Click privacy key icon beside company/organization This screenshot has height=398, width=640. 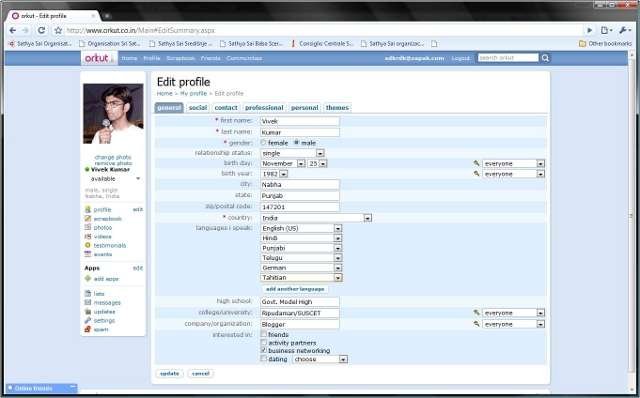point(476,324)
